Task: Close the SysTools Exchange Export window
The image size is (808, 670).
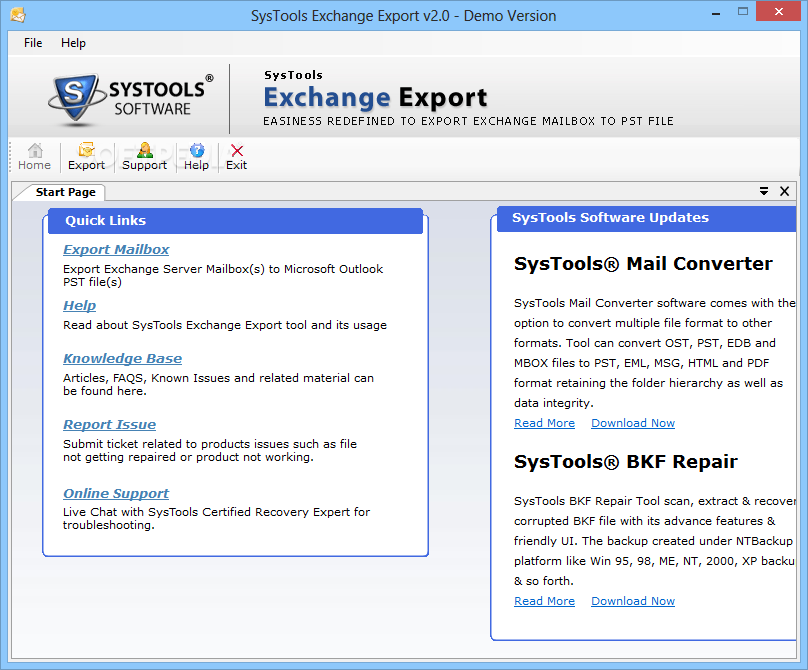Action: [779, 11]
